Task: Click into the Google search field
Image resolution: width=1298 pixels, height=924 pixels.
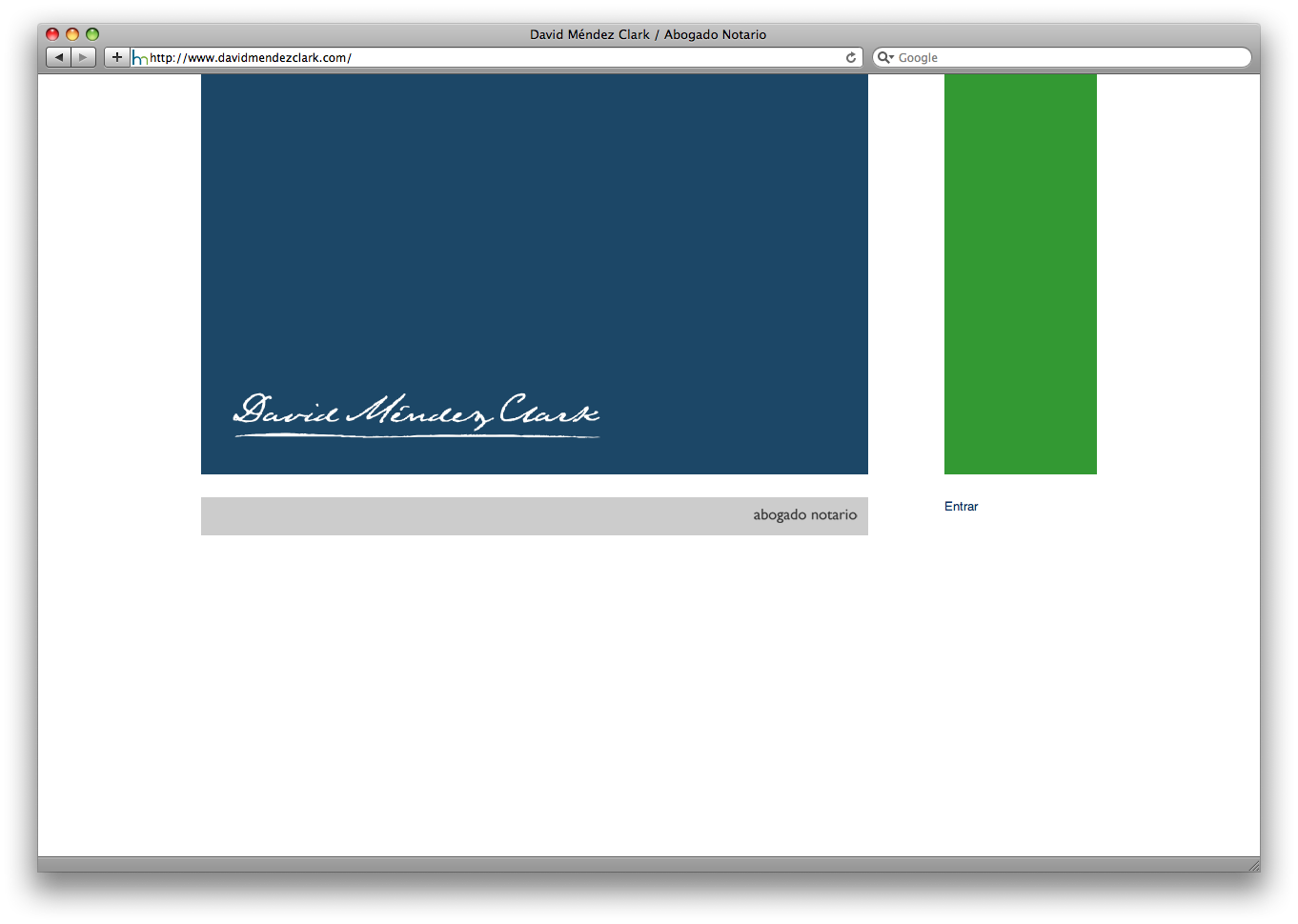Action: pos(1067,57)
